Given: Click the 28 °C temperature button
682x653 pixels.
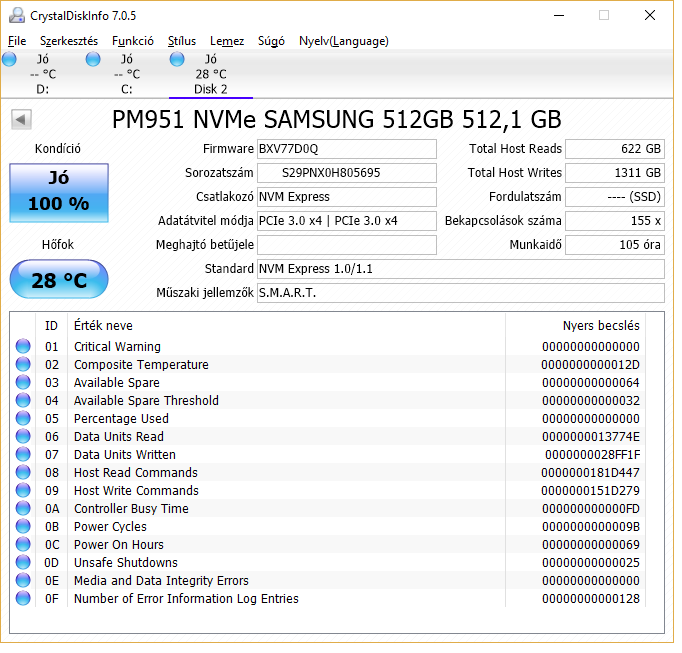Looking at the screenshot, I should coord(59,280).
